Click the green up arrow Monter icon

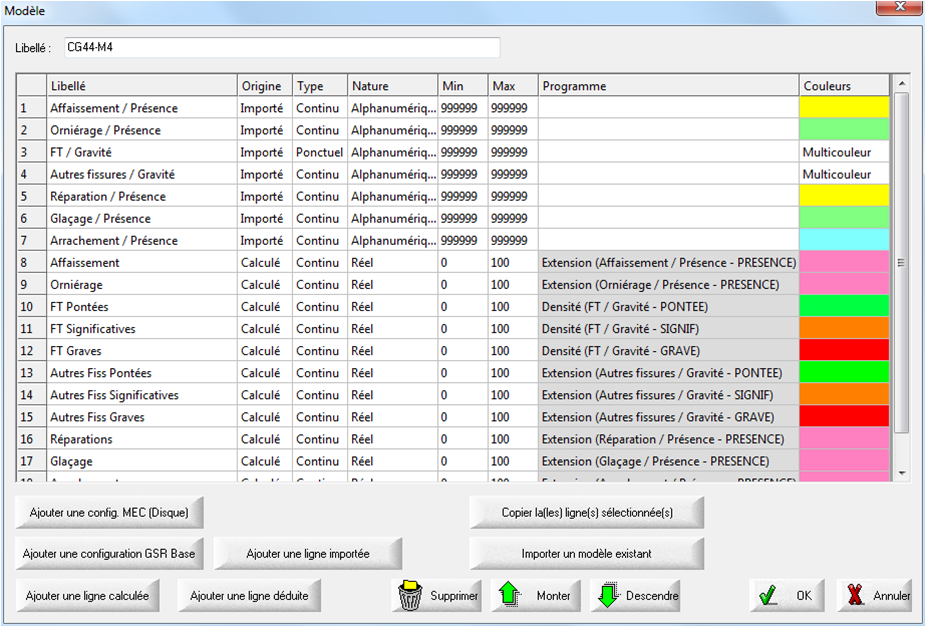click(x=511, y=595)
